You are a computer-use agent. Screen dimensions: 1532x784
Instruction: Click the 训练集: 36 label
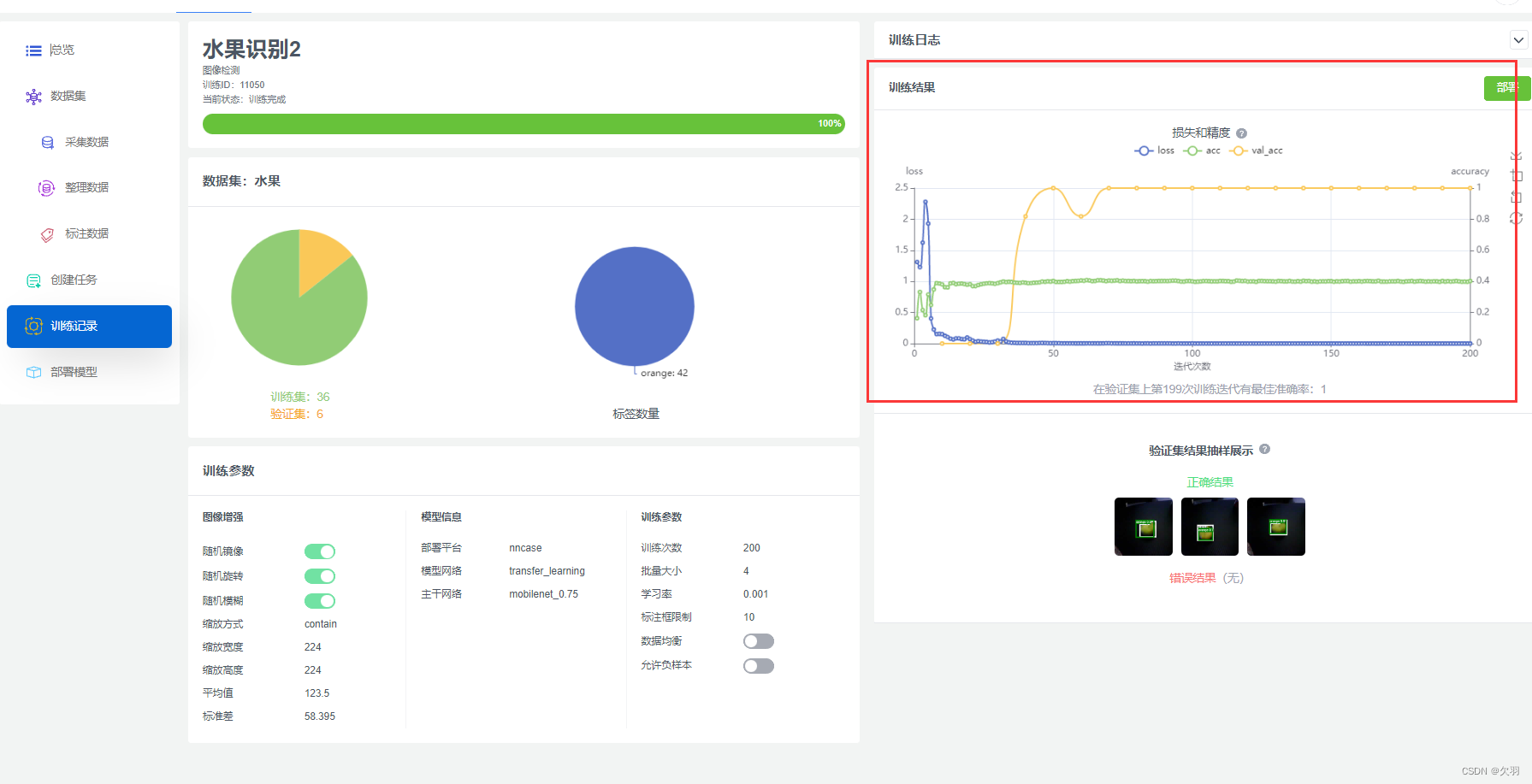[300, 398]
